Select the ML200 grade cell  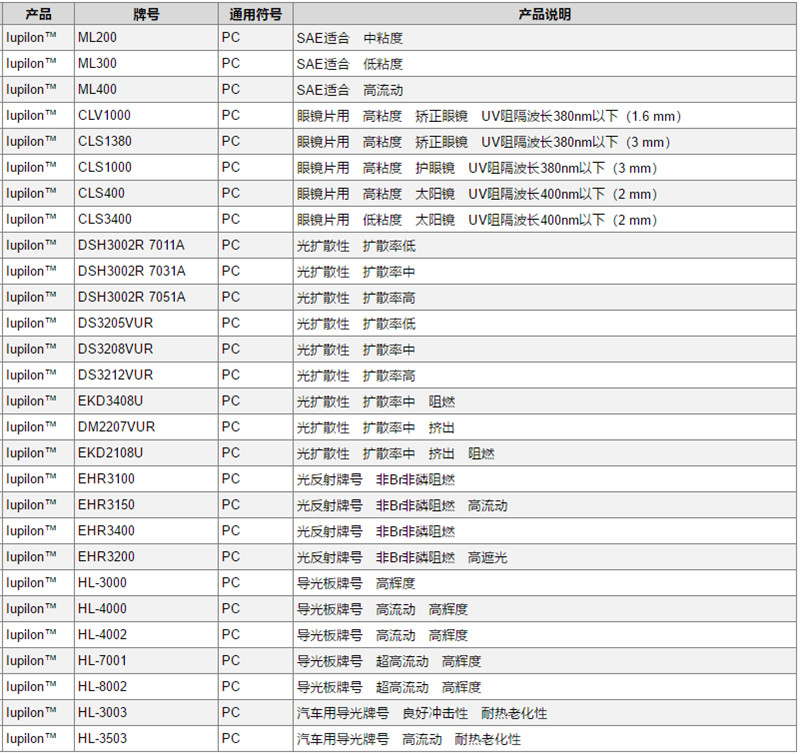pyautogui.click(x=97, y=38)
